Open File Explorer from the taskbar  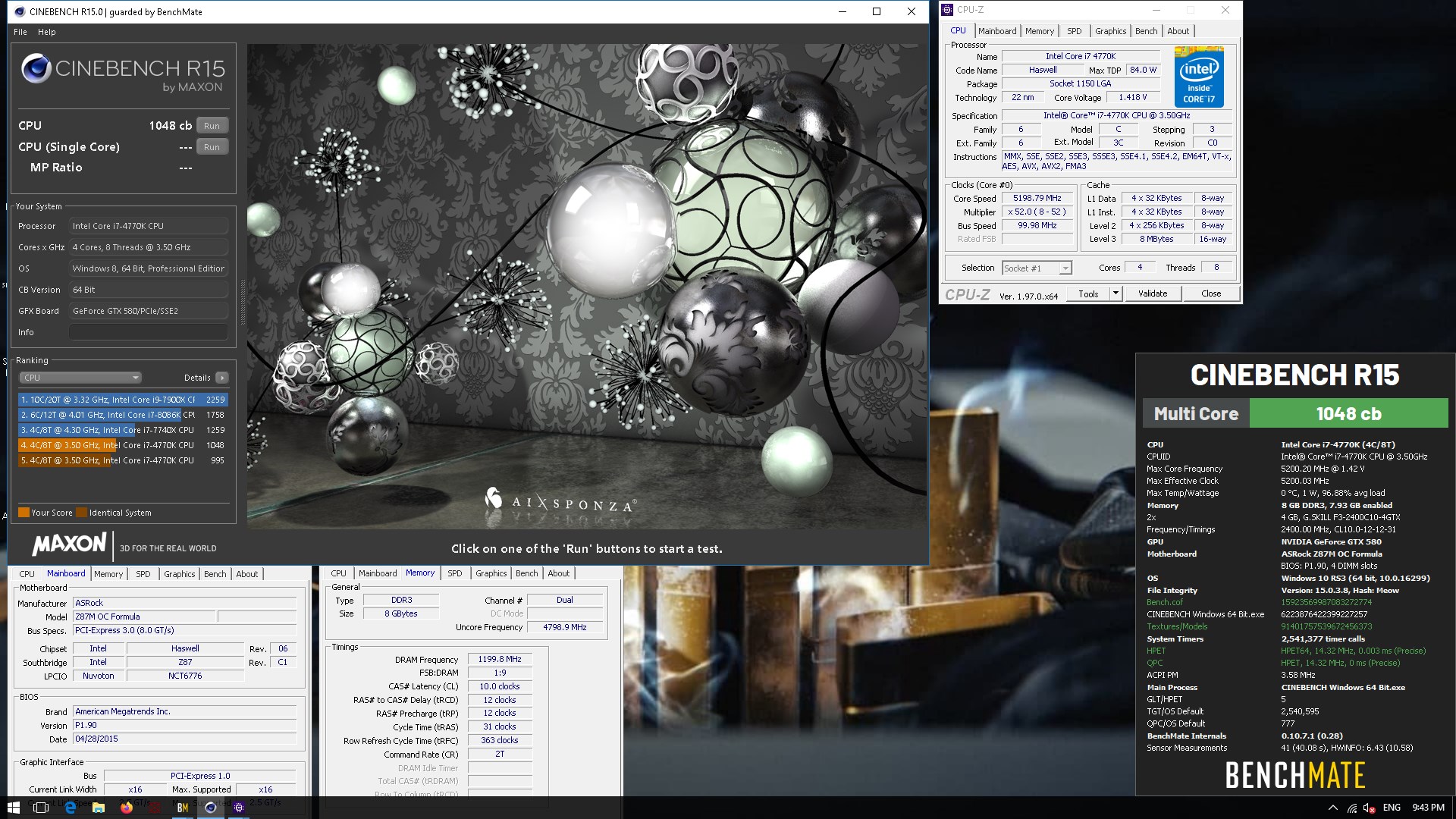(98, 808)
